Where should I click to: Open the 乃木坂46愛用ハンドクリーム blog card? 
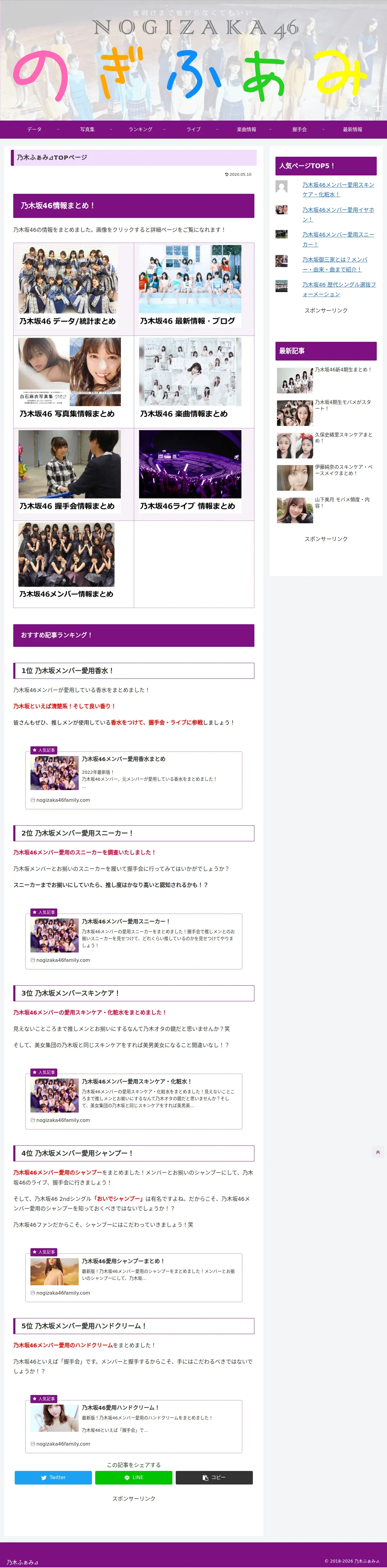pyautogui.click(x=134, y=1425)
